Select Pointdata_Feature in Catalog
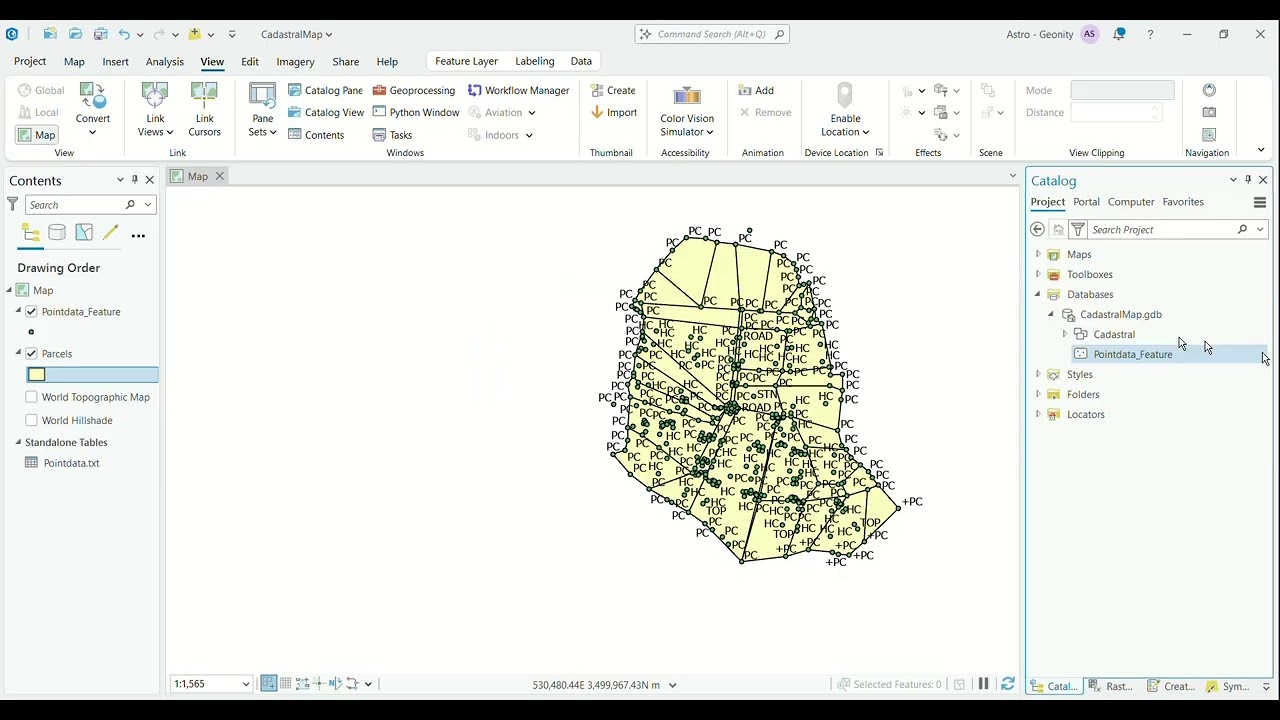 coord(1133,355)
